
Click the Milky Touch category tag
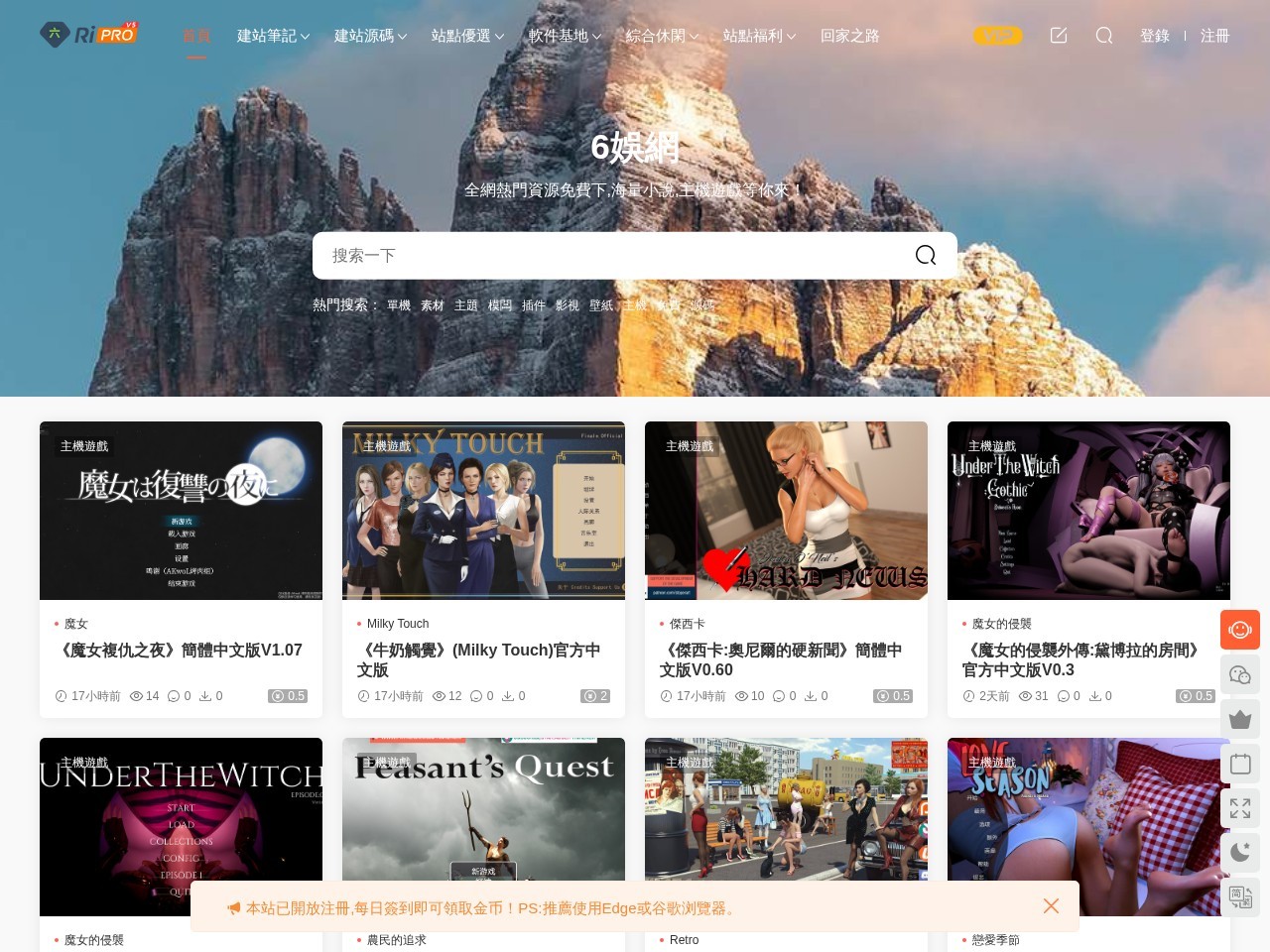pos(398,624)
